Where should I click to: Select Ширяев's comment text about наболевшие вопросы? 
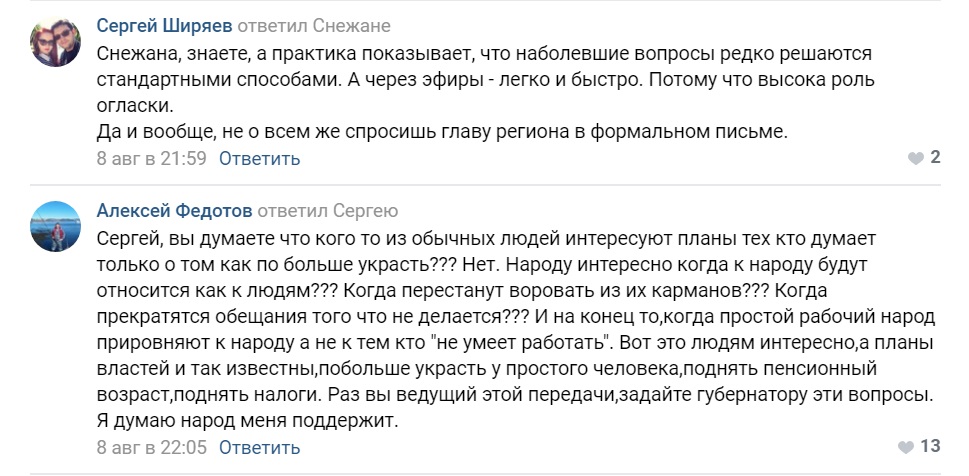[484, 93]
